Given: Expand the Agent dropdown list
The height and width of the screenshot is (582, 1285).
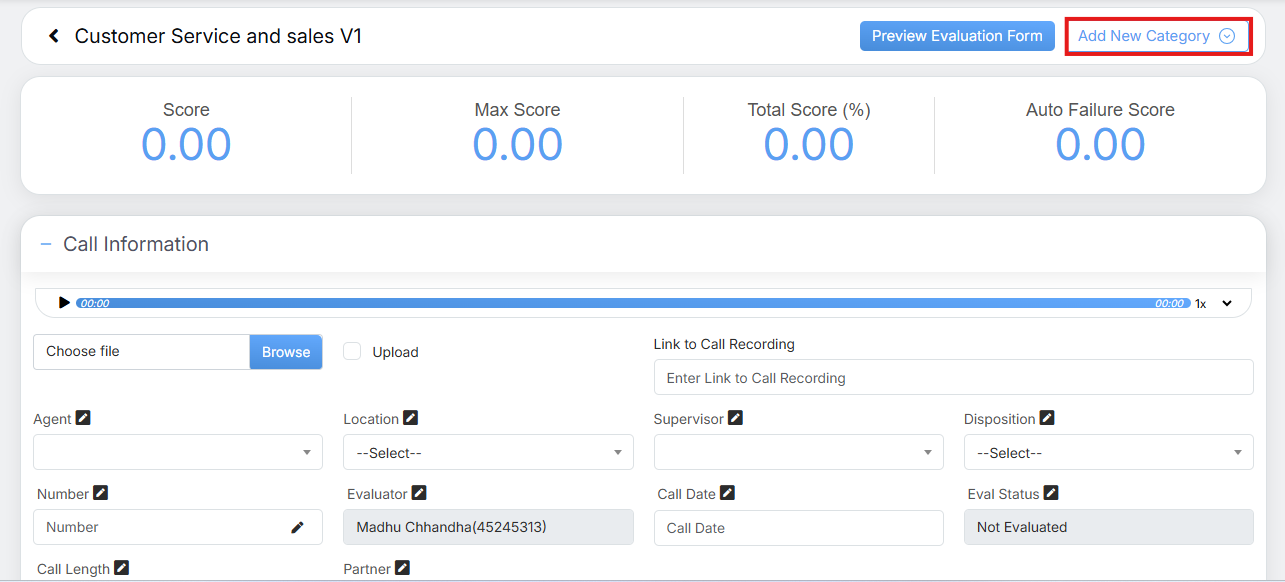Looking at the screenshot, I should (178, 453).
